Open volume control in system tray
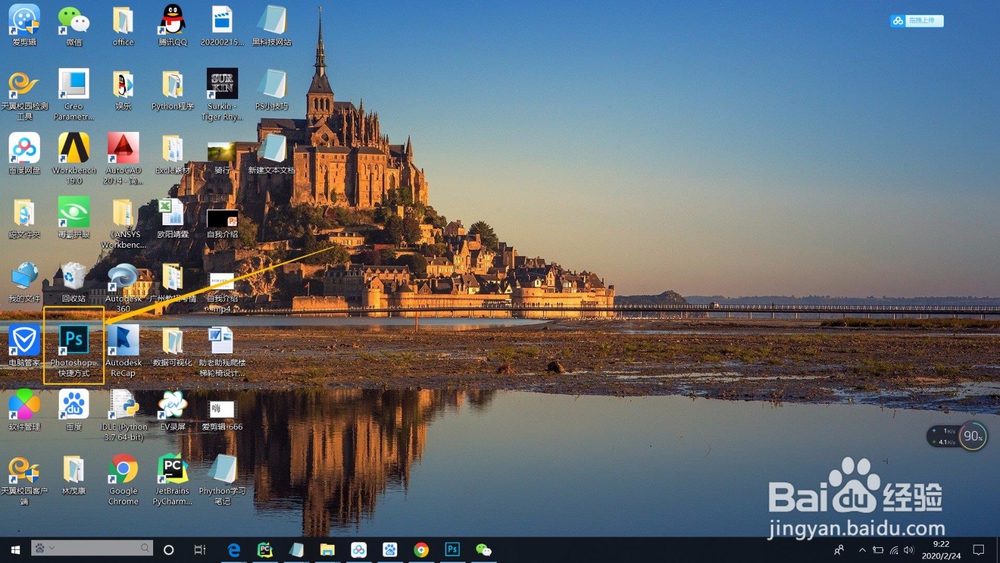Screen dimensions: 1000x563 point(909,550)
